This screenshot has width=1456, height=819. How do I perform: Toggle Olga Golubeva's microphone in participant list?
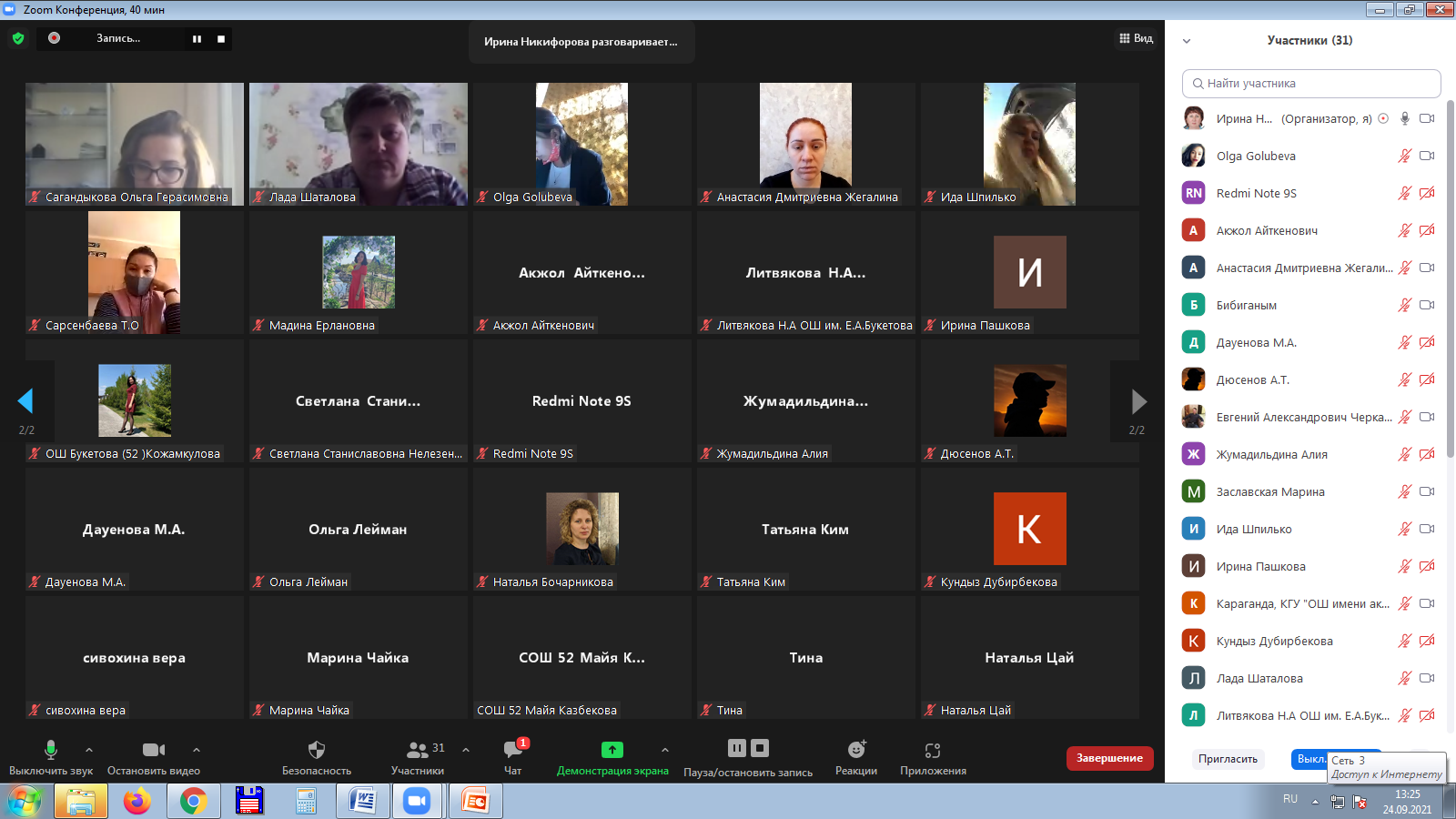click(1404, 156)
